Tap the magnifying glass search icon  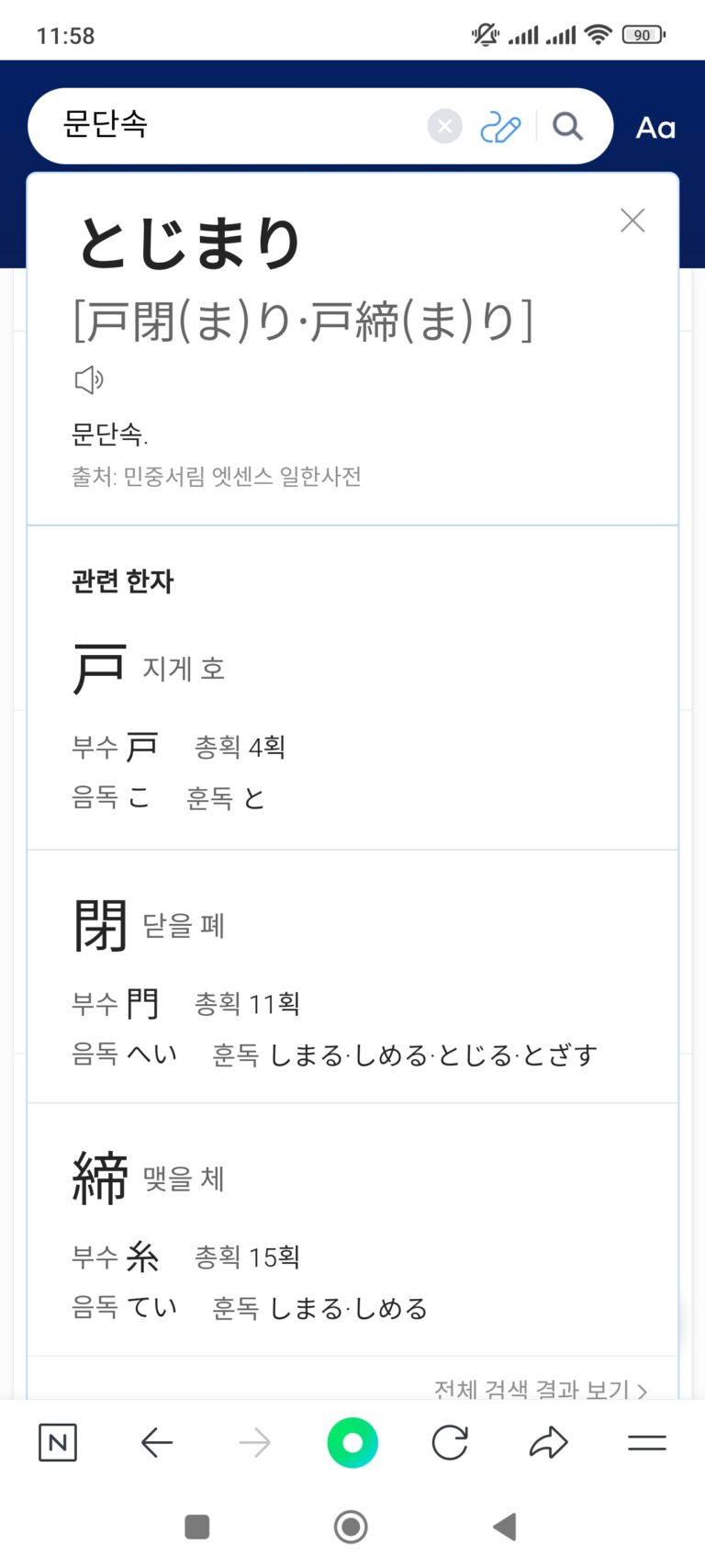click(568, 126)
